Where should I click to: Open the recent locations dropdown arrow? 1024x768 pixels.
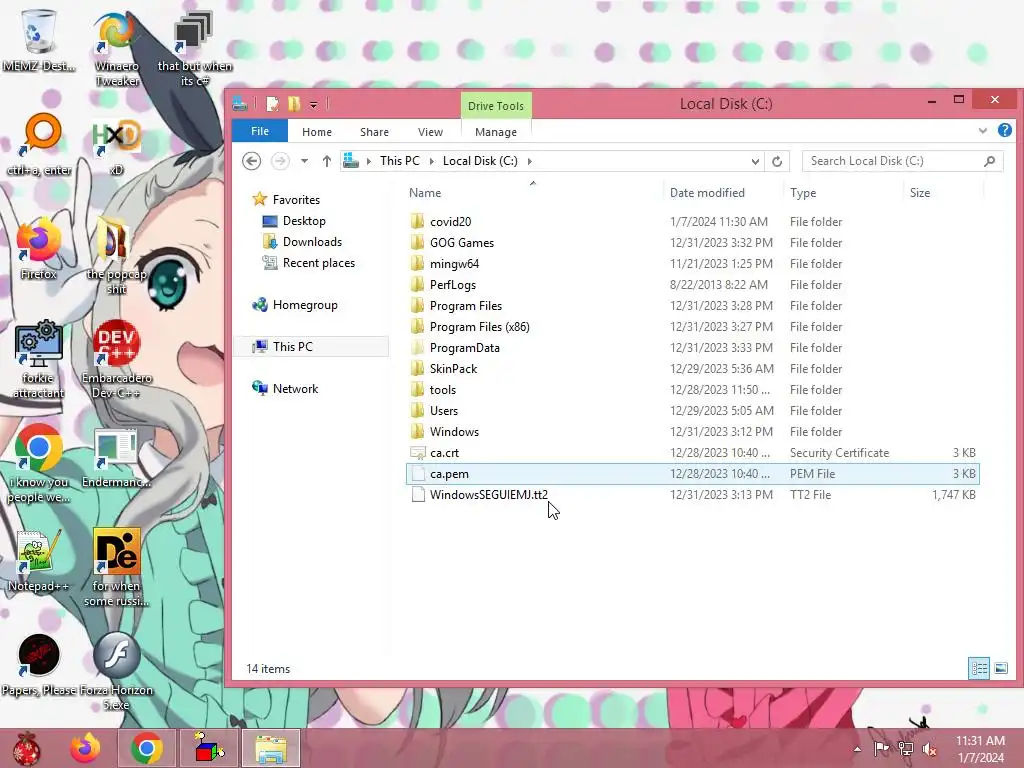click(x=304, y=161)
